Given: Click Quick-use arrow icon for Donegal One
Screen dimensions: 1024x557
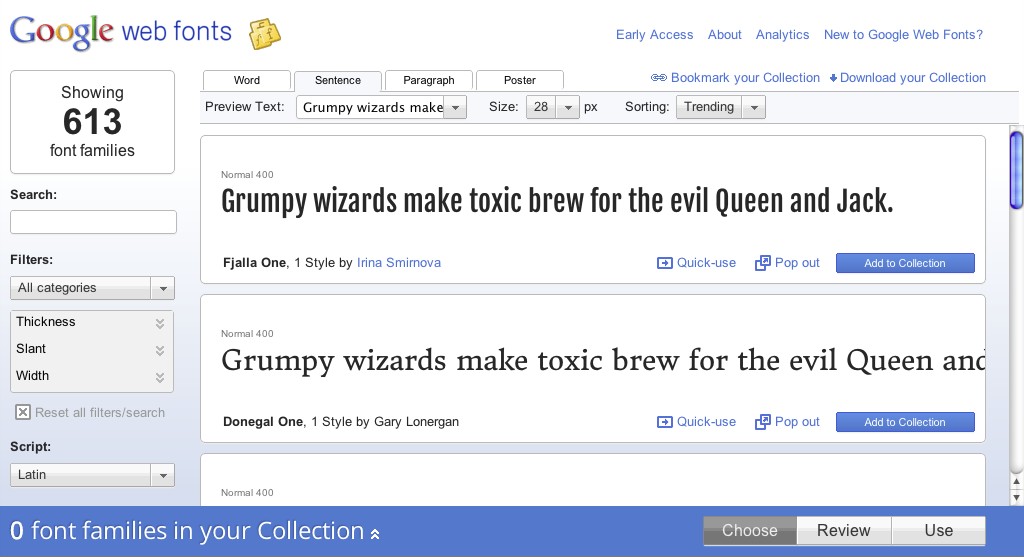Looking at the screenshot, I should 664,422.
